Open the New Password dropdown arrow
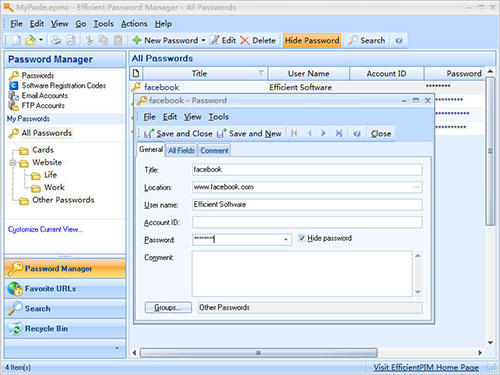The width and height of the screenshot is (500, 375). (203, 40)
